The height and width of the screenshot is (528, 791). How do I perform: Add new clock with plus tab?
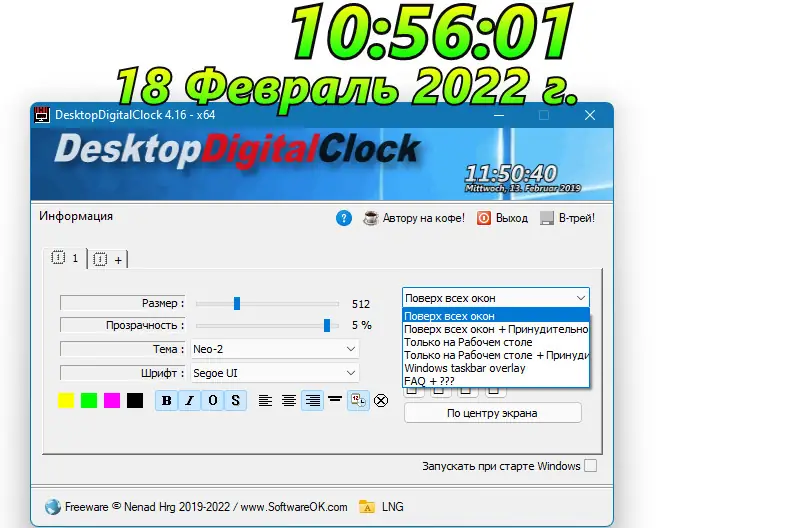point(109,260)
